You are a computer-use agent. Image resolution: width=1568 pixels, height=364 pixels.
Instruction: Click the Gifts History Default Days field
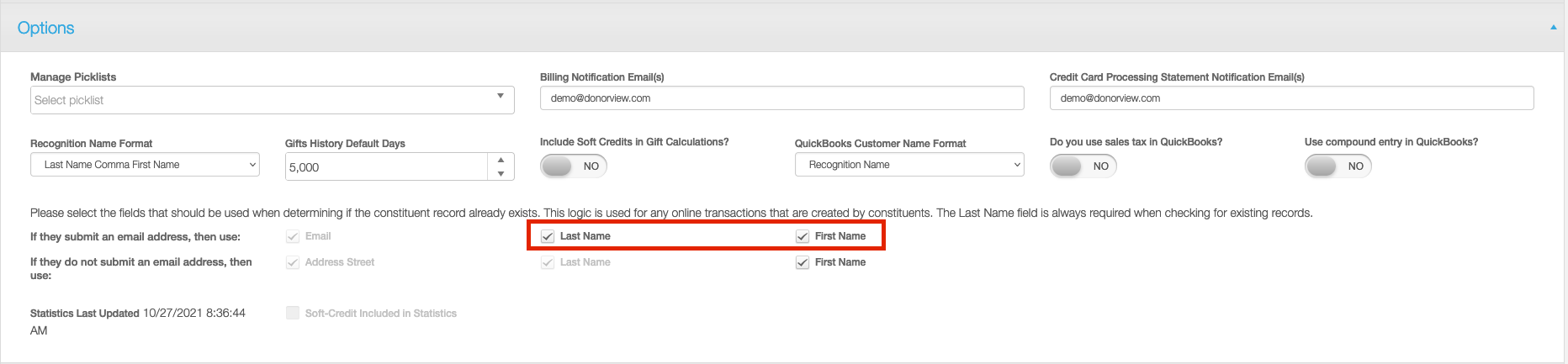point(386,166)
